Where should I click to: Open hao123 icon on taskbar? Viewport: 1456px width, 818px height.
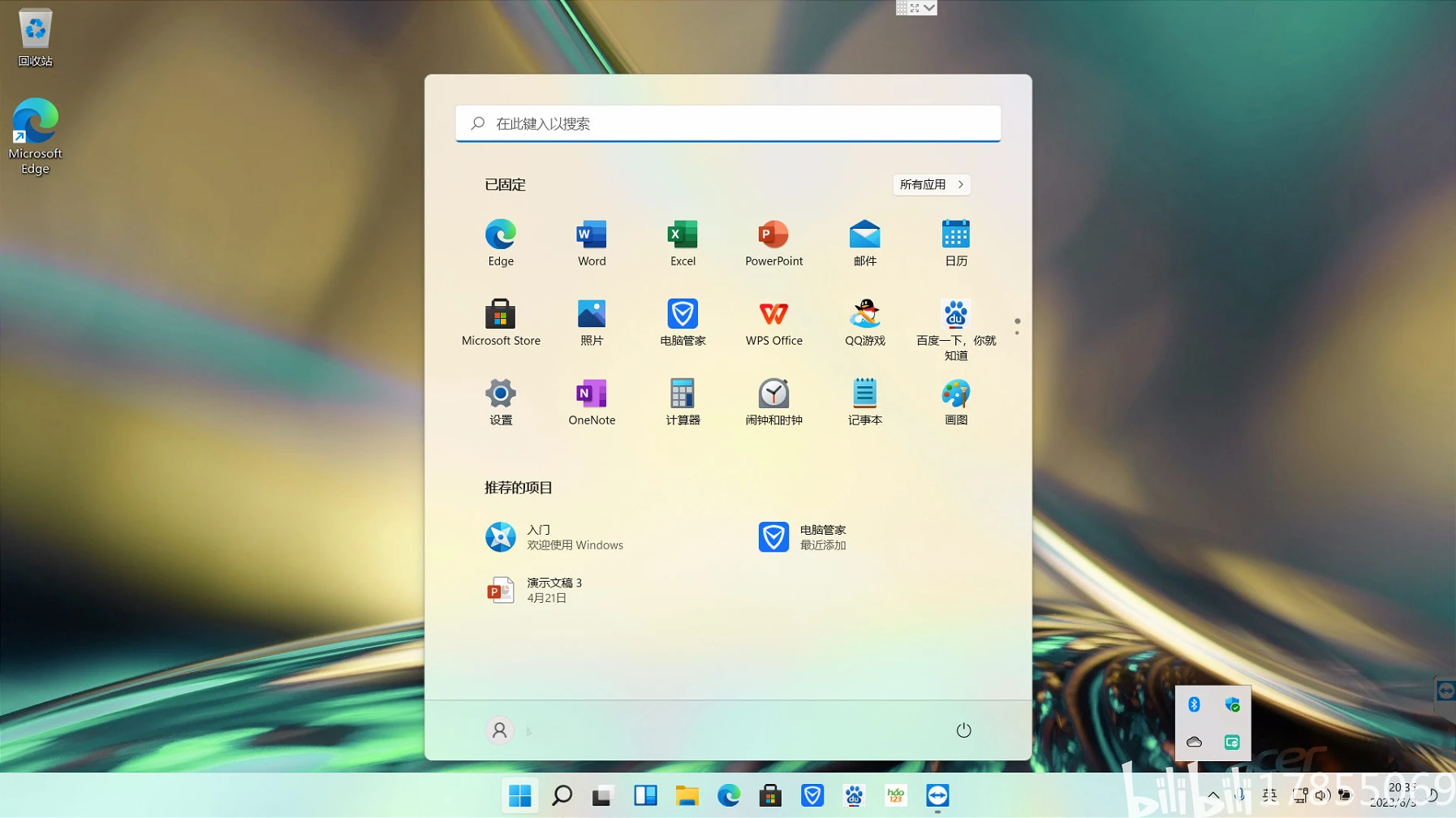click(895, 795)
